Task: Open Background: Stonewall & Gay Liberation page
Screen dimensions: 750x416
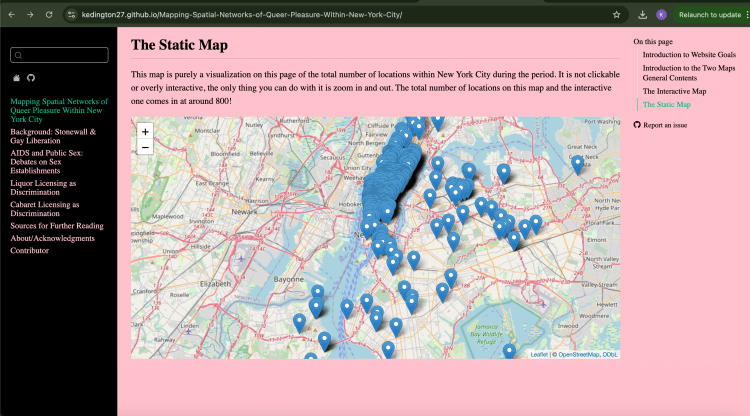Action: coord(53,136)
